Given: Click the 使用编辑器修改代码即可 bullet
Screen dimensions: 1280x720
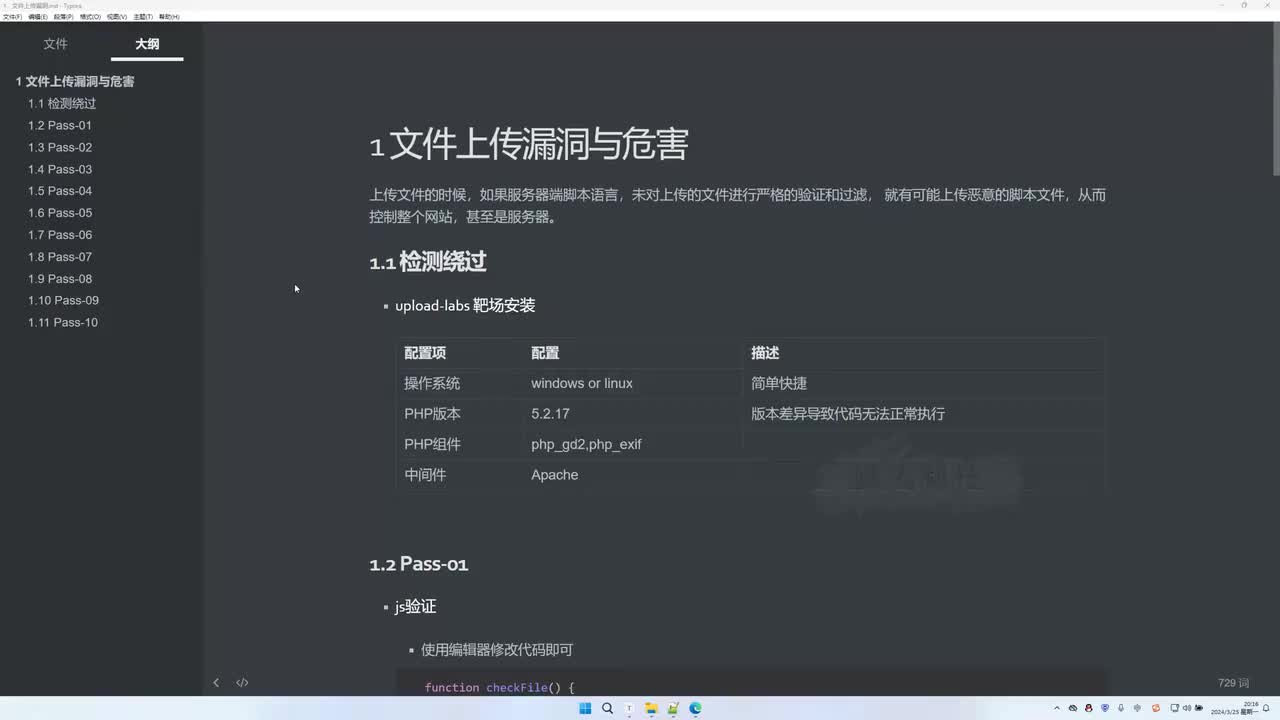Looking at the screenshot, I should (497, 650).
